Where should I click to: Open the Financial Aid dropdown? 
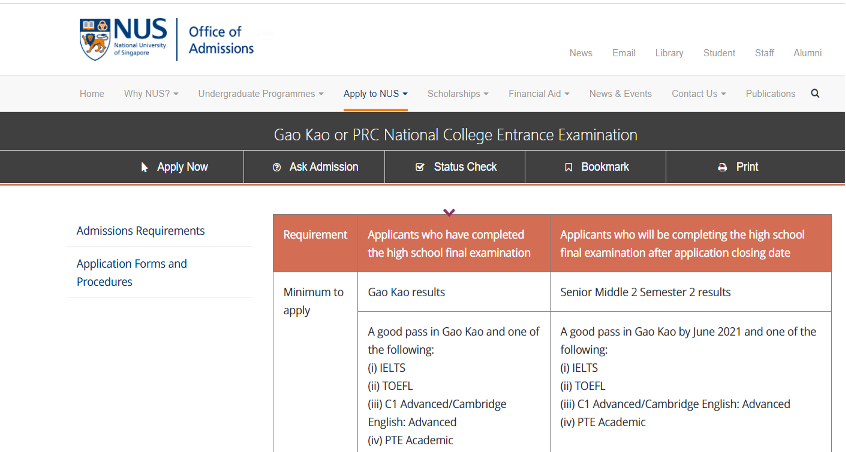coord(538,94)
